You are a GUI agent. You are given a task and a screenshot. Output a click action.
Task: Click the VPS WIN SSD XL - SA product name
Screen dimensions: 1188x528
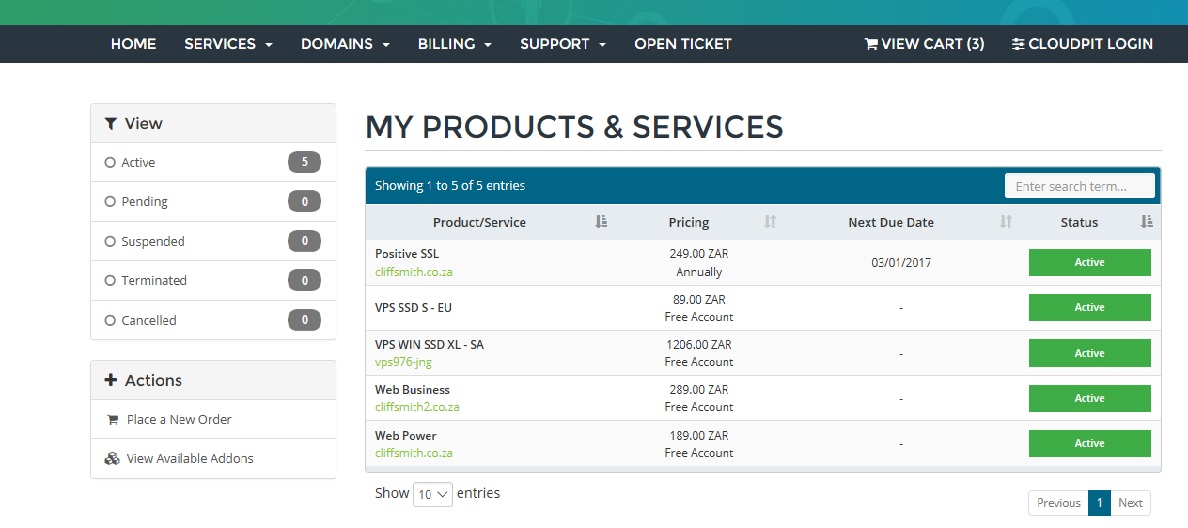click(x=429, y=345)
